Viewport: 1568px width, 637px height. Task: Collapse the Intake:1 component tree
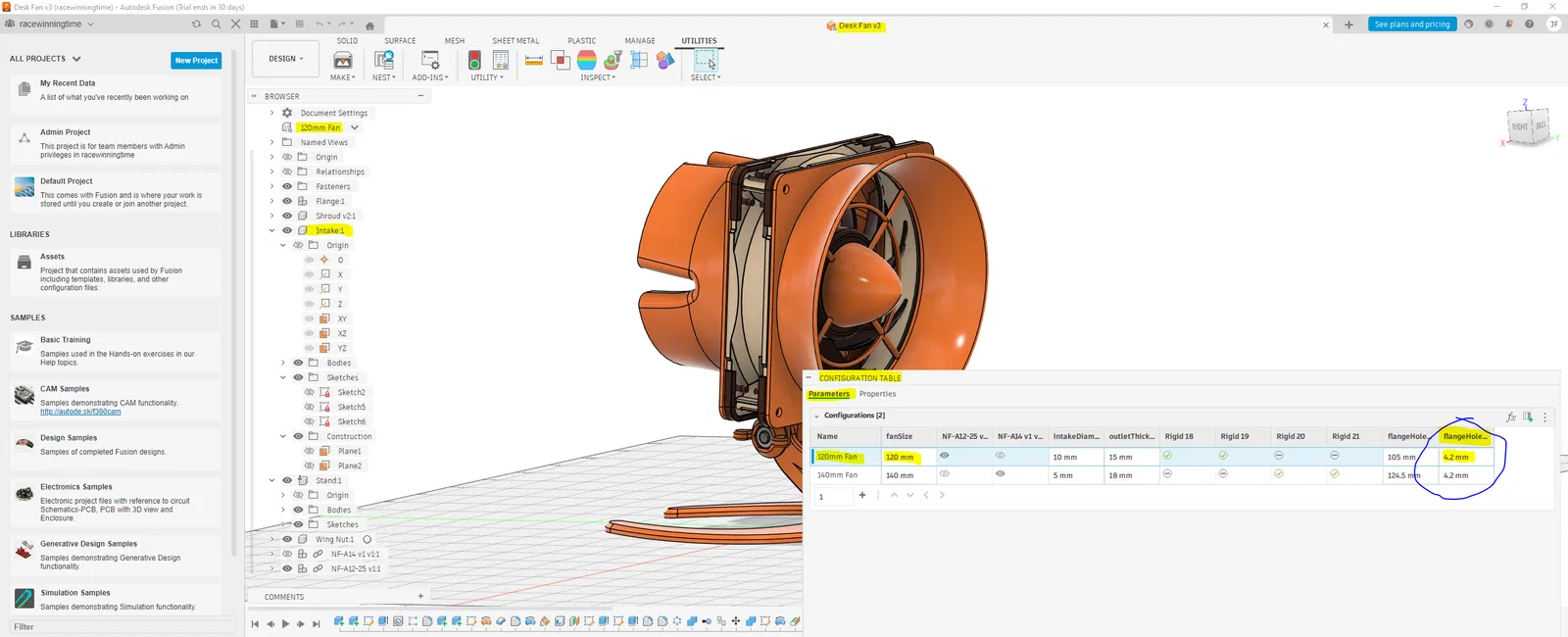click(272, 230)
